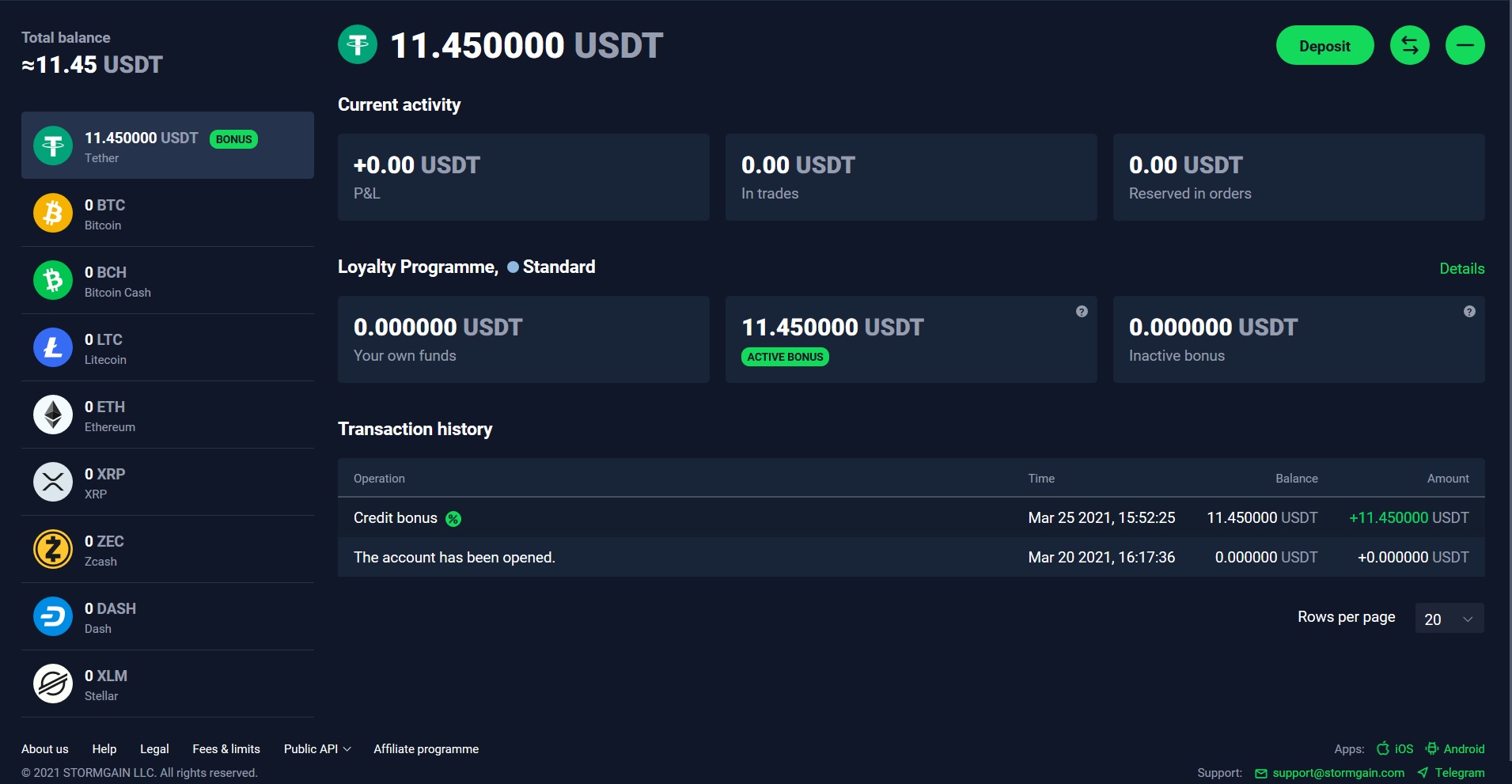Click the Credit bonus transaction label

pyautogui.click(x=396, y=518)
